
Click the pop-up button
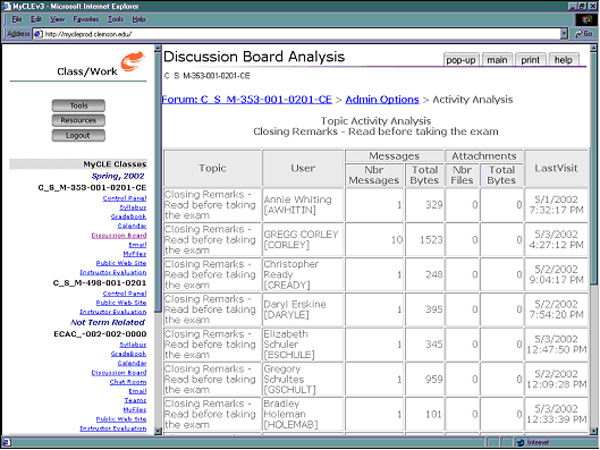coord(461,60)
